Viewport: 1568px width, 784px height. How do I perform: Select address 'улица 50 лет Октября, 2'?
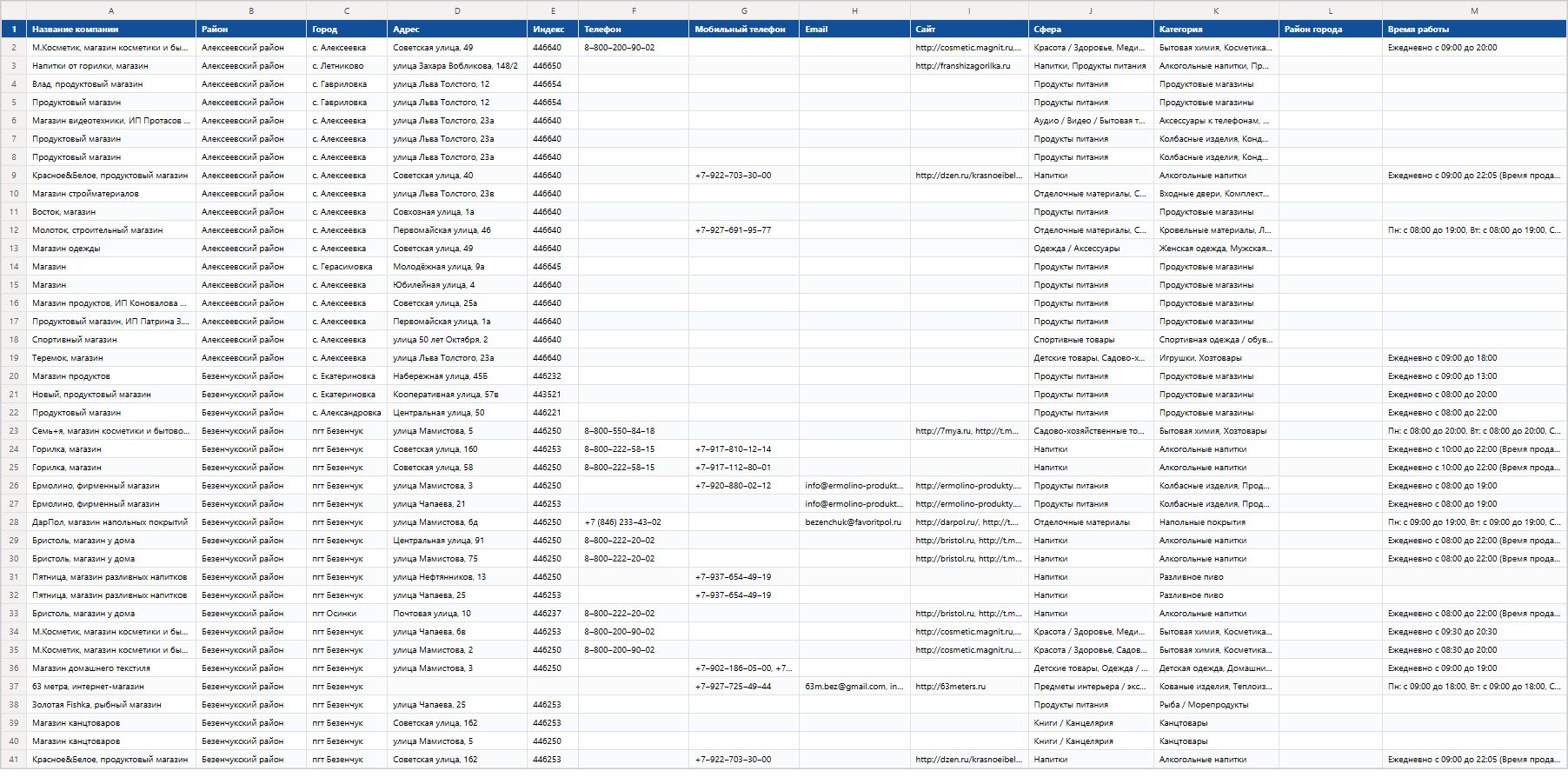pos(457,340)
